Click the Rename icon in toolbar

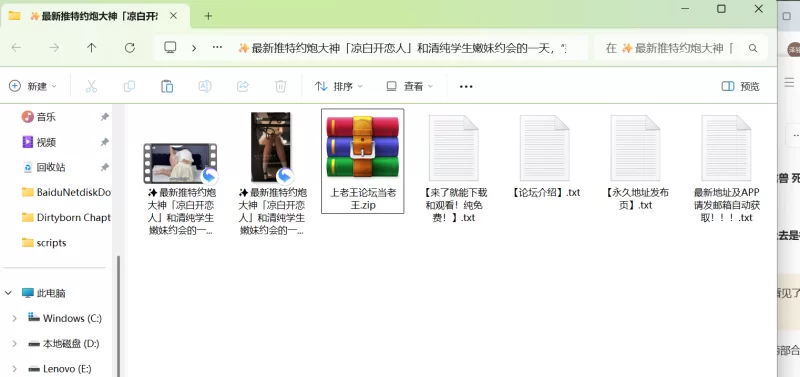pos(205,86)
